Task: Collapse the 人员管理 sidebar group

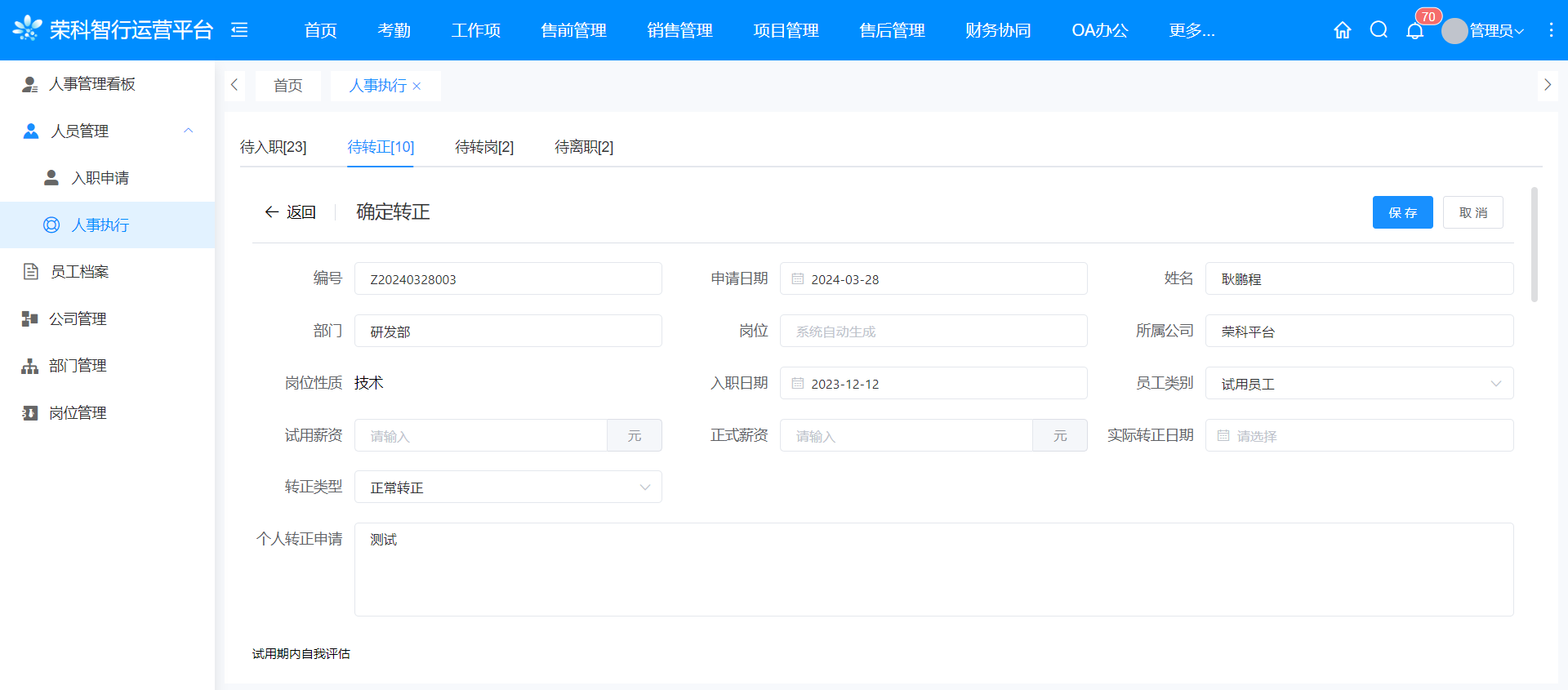Action: pyautogui.click(x=189, y=131)
